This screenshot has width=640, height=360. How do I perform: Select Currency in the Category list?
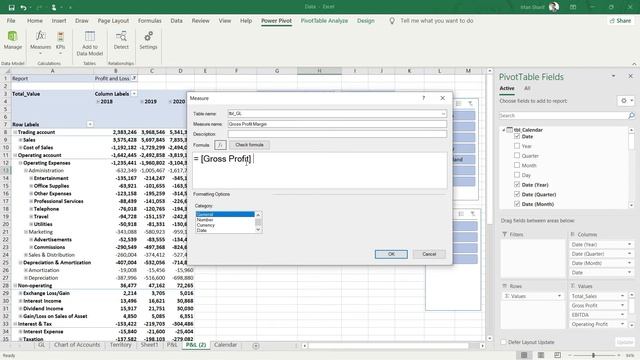[225, 225]
